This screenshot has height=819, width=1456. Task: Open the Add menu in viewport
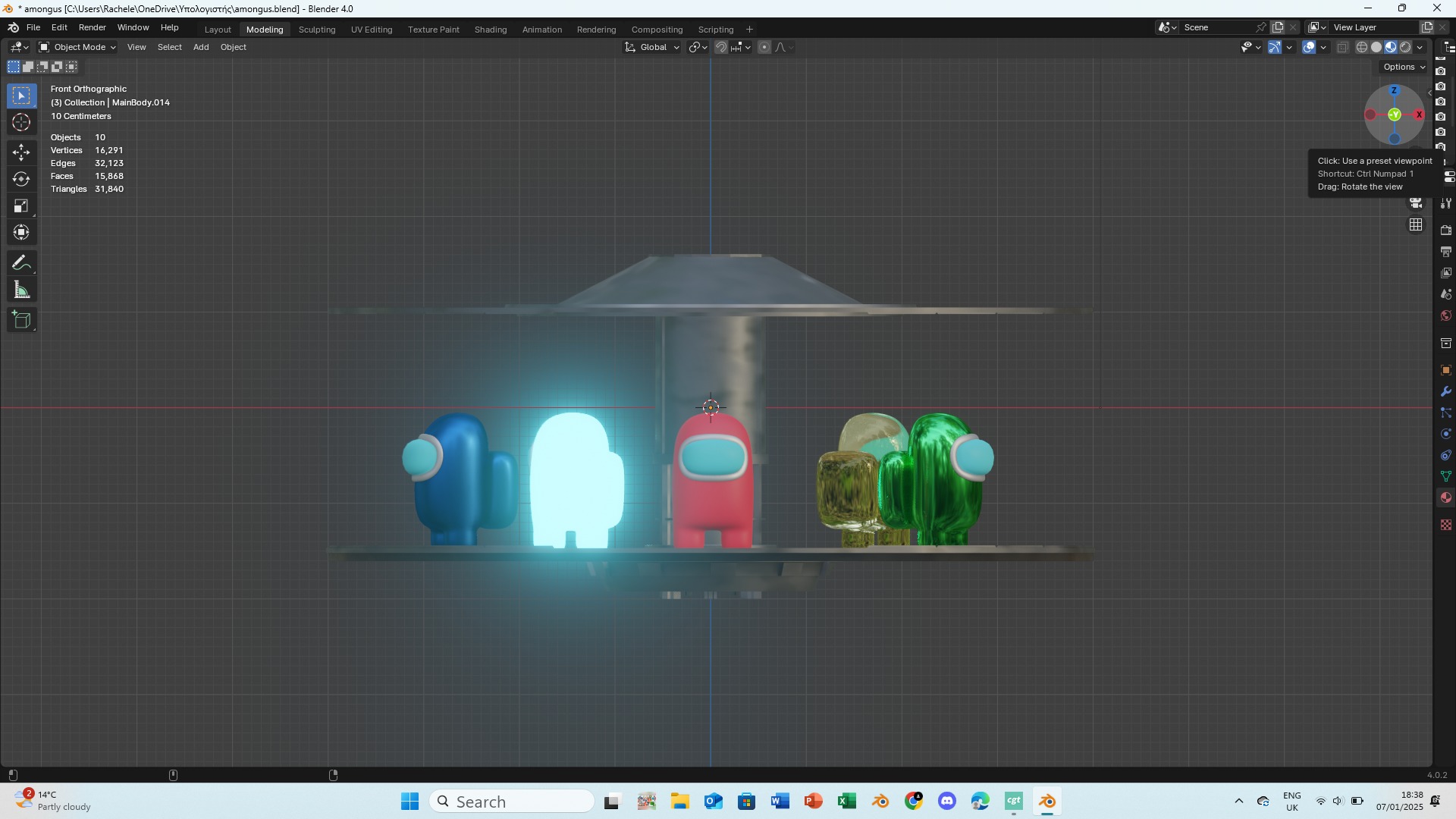(x=201, y=47)
